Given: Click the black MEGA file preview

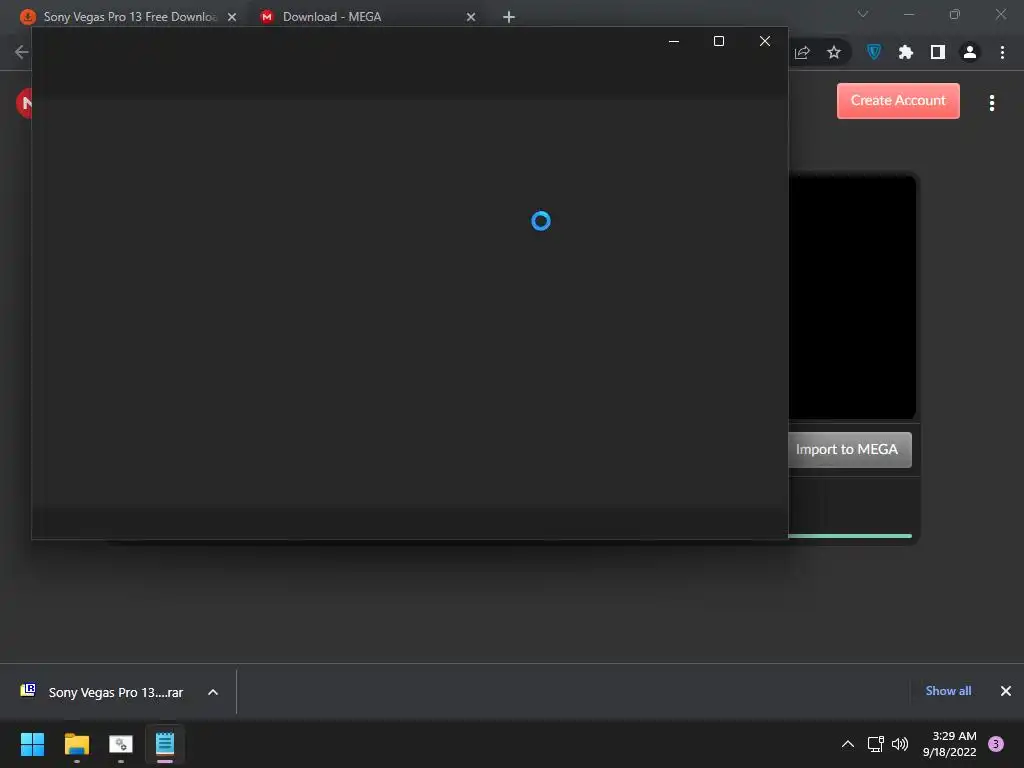Looking at the screenshot, I should (852, 297).
